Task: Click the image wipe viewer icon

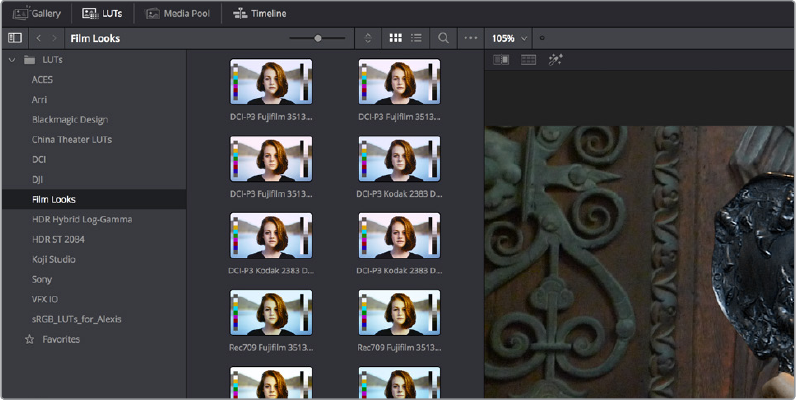Action: (502, 60)
